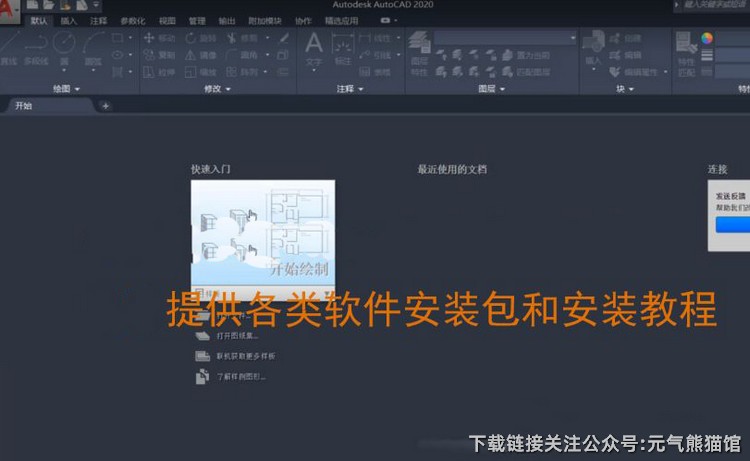Expand the 绘图 panel dropdown
Image resolution: width=750 pixels, height=461 pixels.
[x=68, y=89]
